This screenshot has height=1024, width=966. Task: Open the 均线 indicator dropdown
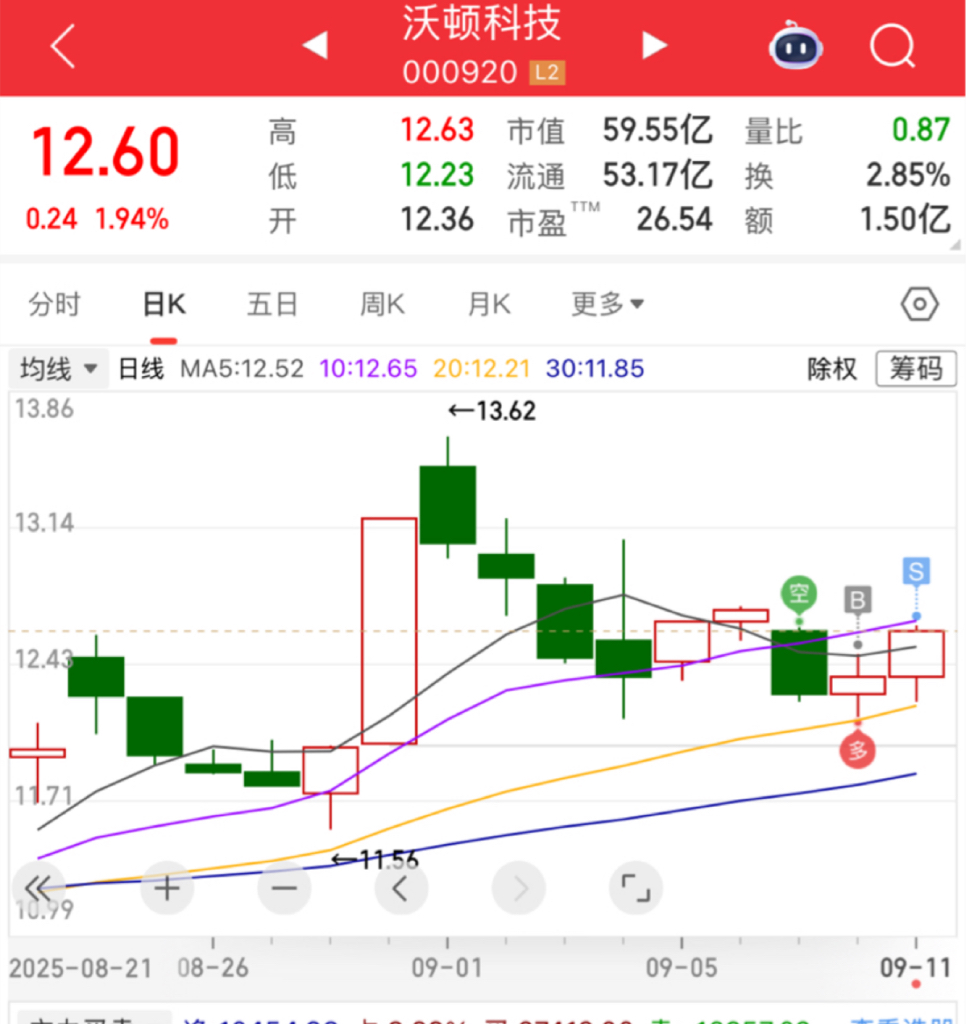[x=58, y=369]
